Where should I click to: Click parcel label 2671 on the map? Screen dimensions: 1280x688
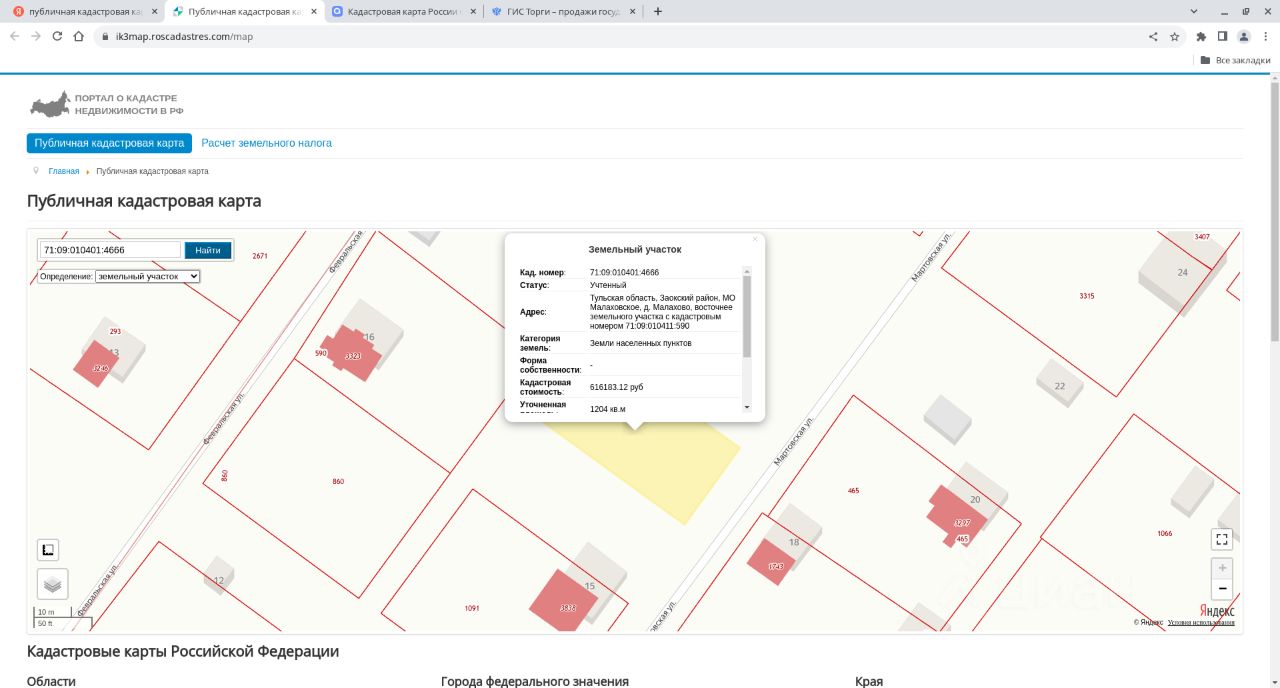click(260, 256)
